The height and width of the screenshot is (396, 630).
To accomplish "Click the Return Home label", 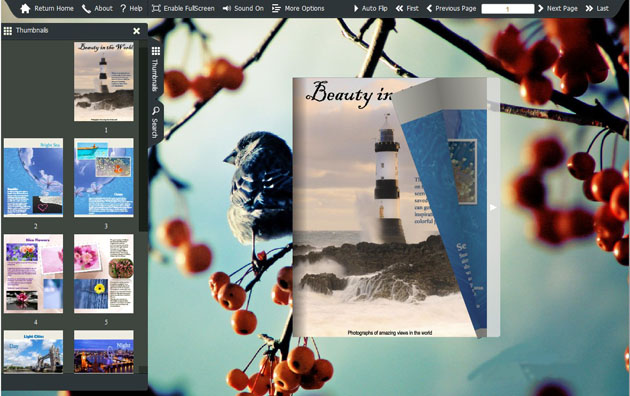I will 54,8.
